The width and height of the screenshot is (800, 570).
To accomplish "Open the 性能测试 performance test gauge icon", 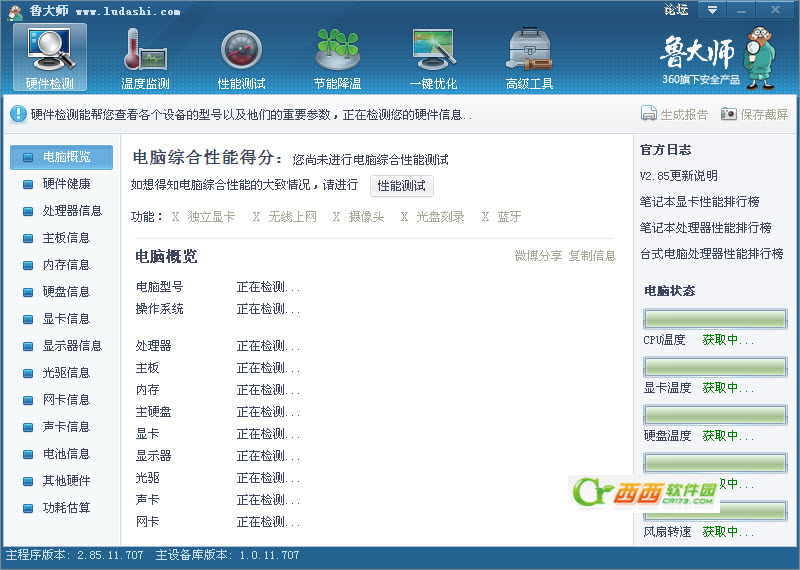I will tap(241, 57).
